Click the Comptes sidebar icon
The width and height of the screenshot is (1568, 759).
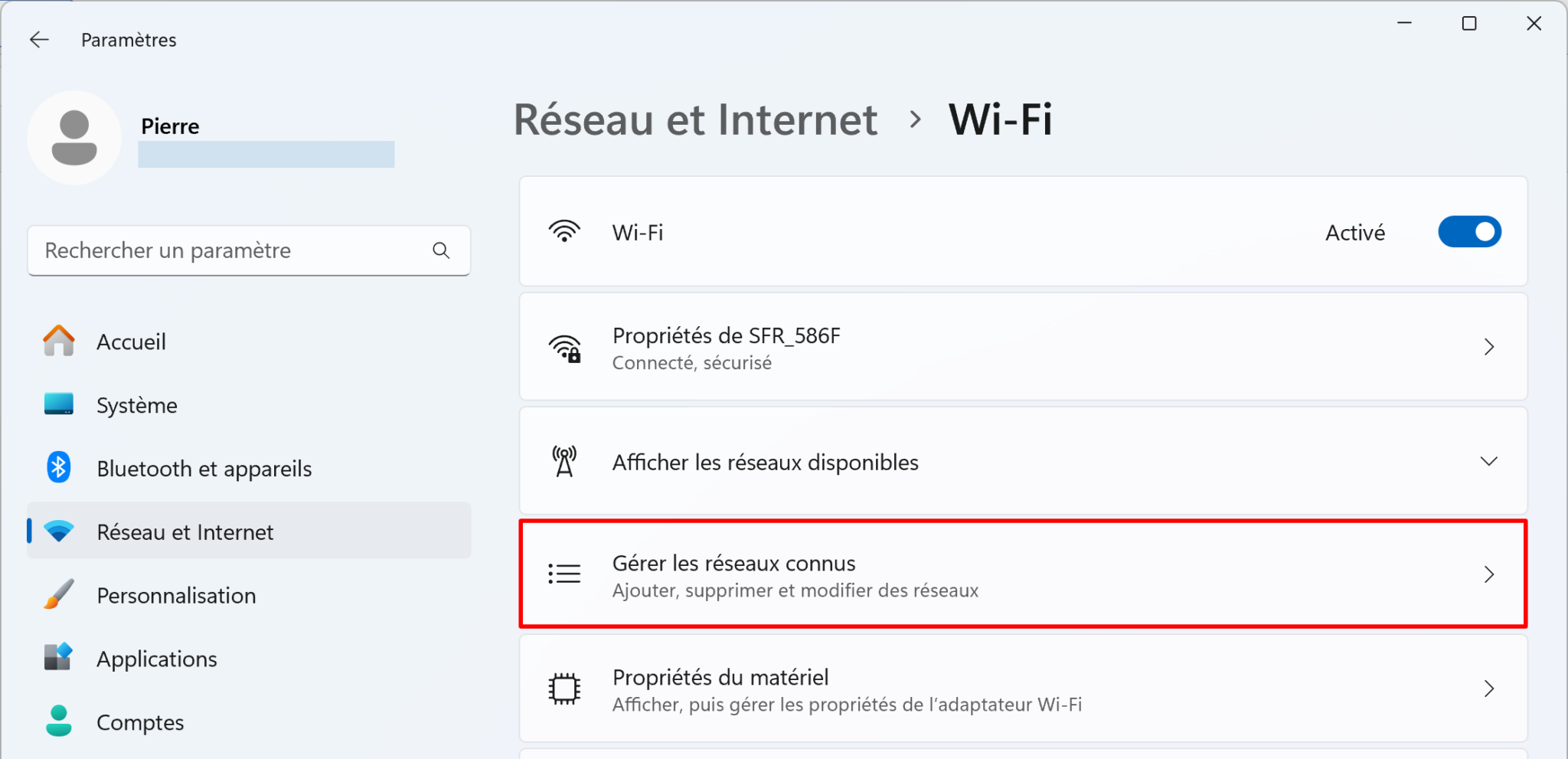(58, 720)
